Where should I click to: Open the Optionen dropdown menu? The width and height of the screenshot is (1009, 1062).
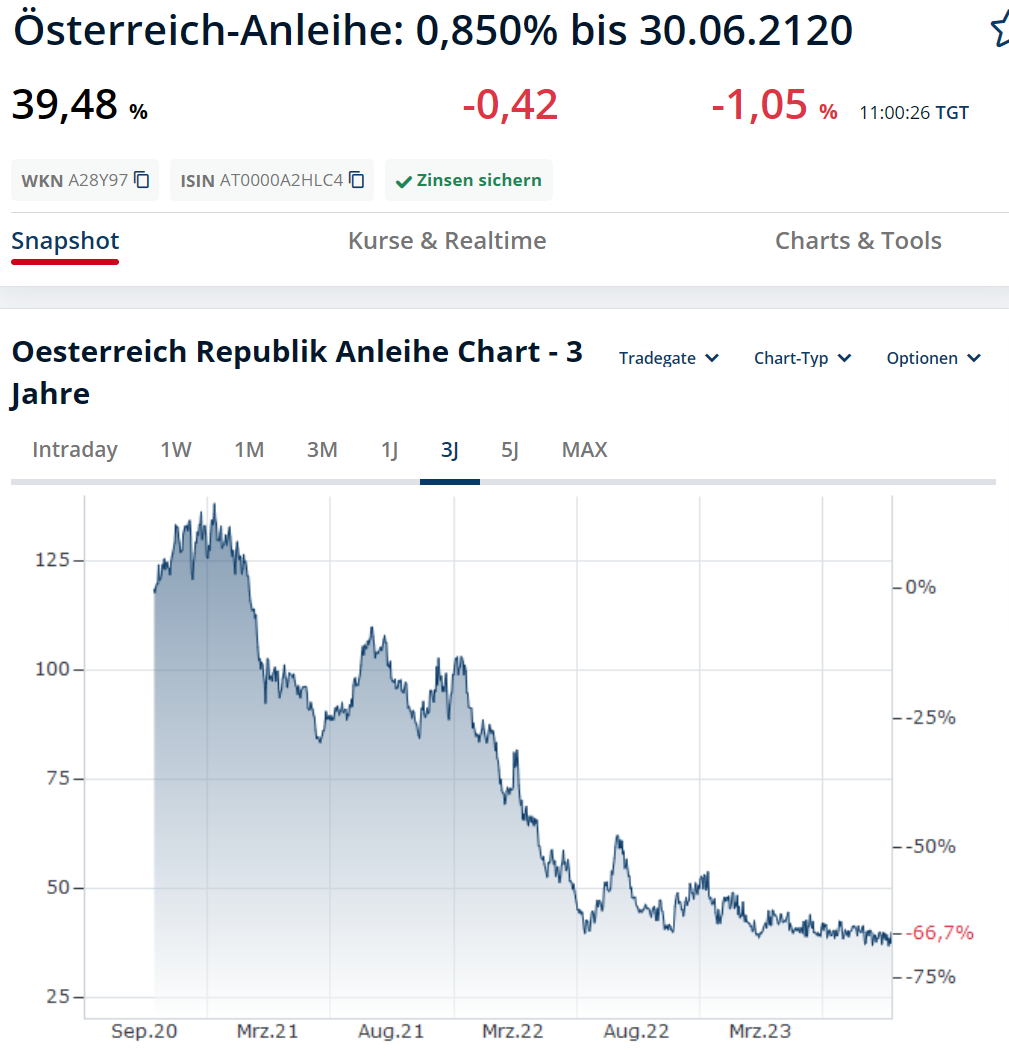(933, 358)
